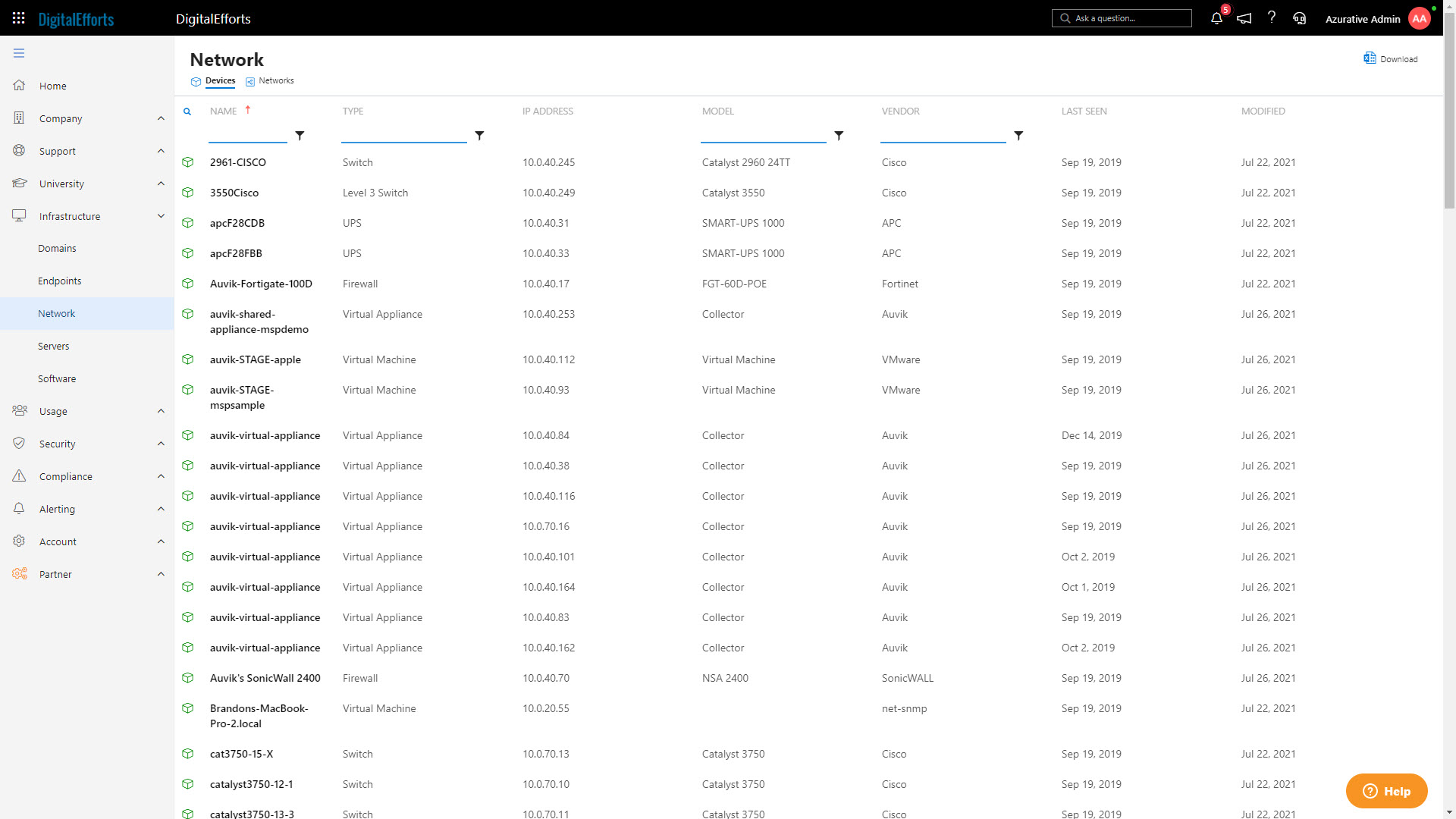Open the AA user avatar menu

[x=1420, y=18]
